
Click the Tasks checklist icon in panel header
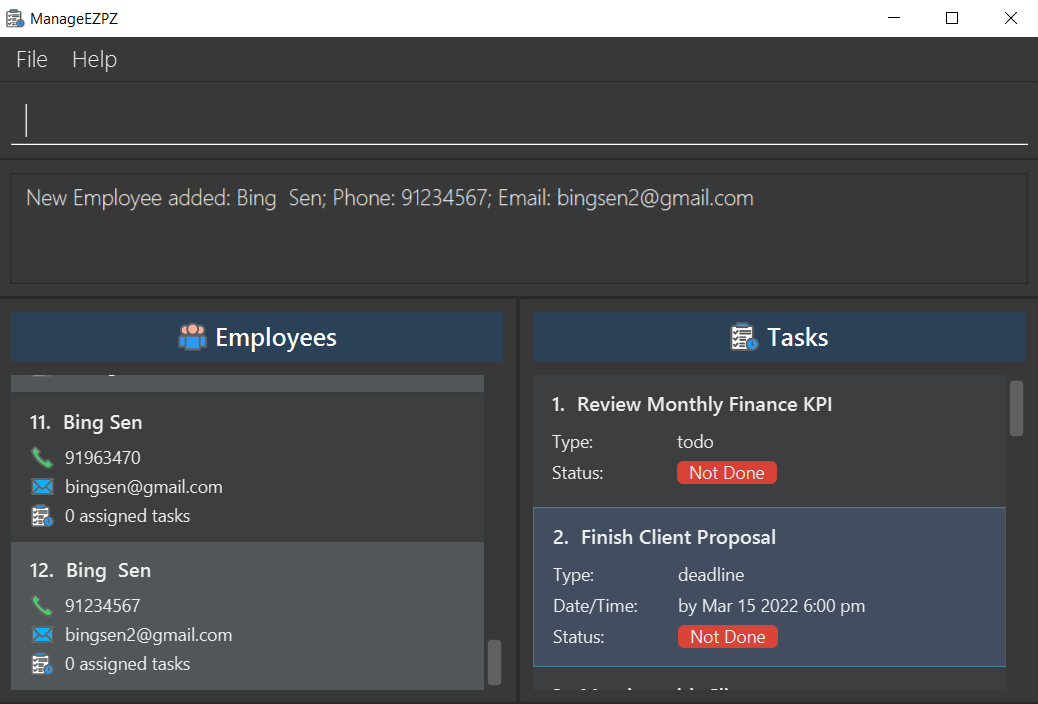[743, 337]
